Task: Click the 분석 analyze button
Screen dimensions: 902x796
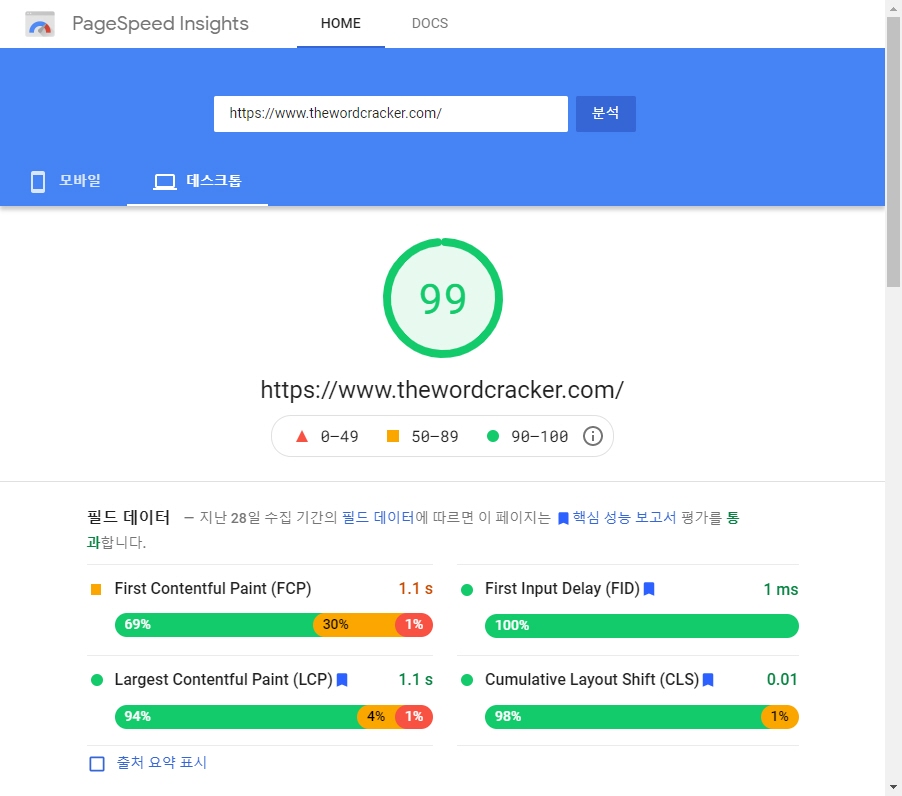Action: tap(606, 114)
